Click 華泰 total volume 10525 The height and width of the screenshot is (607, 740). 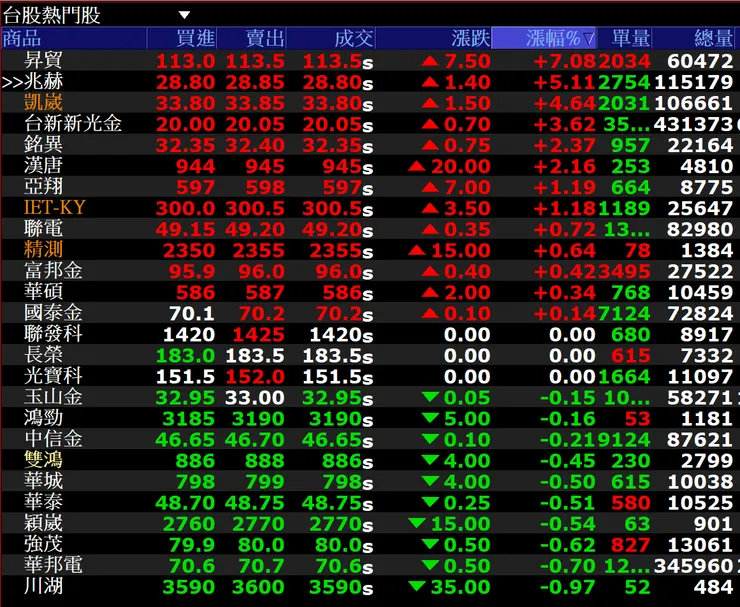(x=700, y=503)
